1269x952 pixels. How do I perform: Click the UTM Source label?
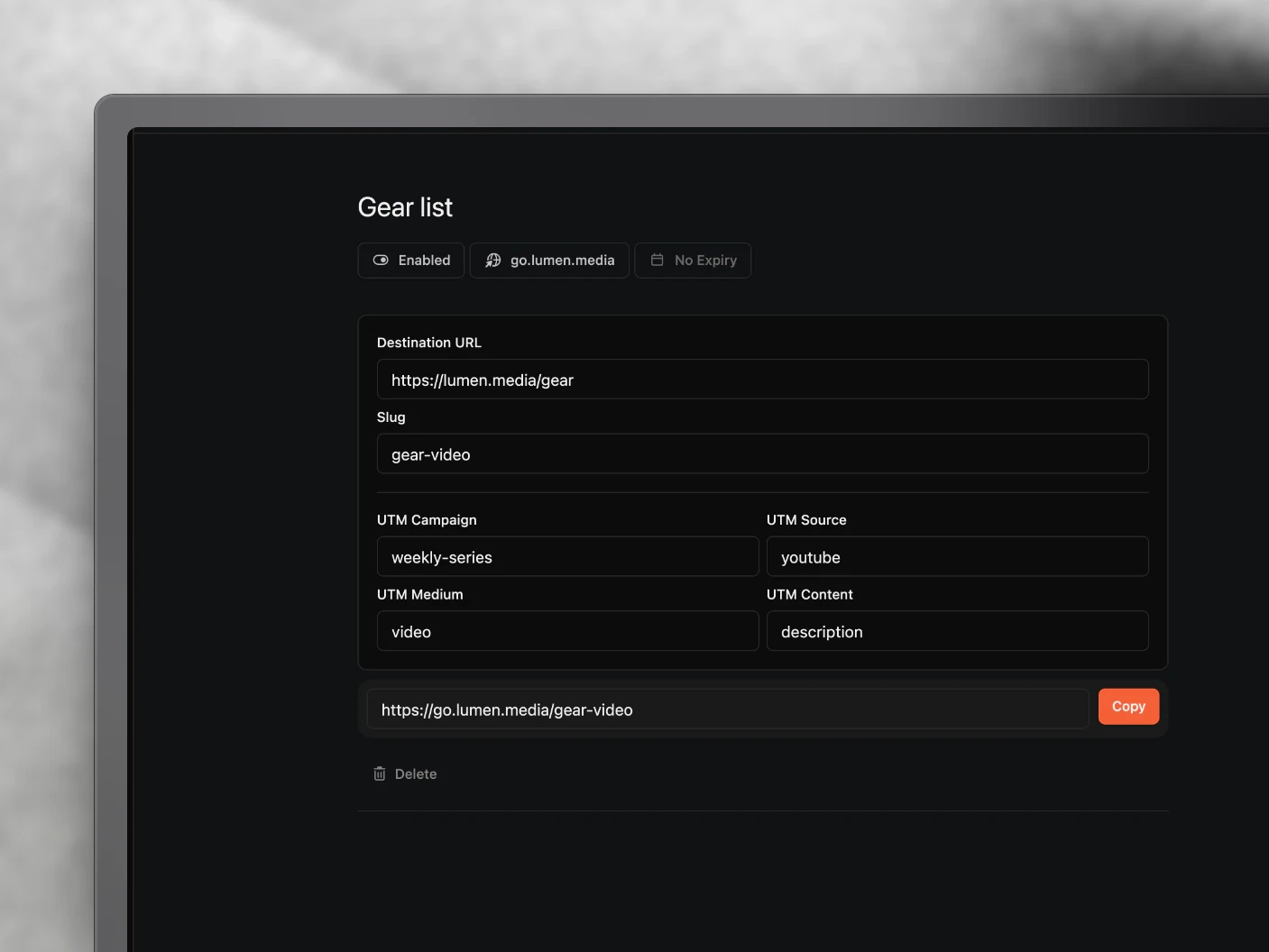[806, 520]
